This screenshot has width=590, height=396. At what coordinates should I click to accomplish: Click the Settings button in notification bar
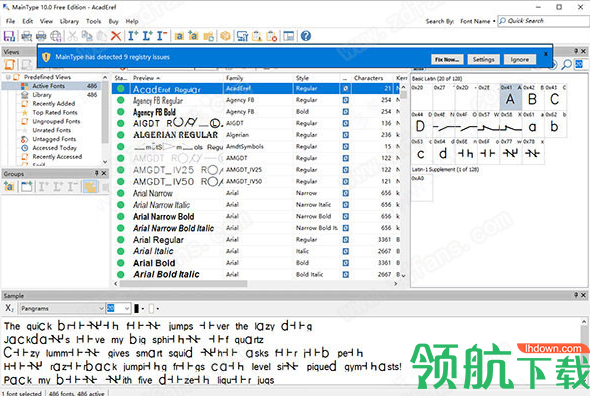click(x=484, y=59)
